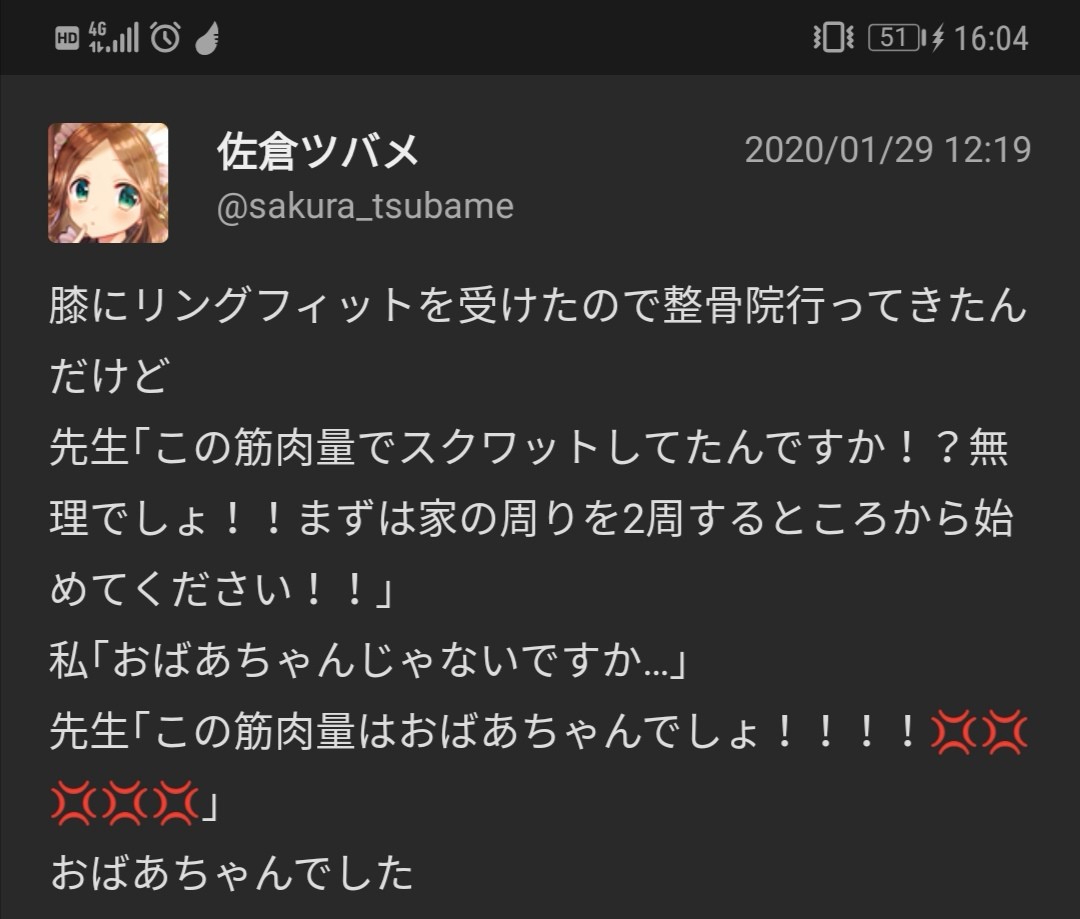Tap the 16:04 clock in status bar
Image resolution: width=1080 pixels, height=919 pixels.
click(991, 38)
